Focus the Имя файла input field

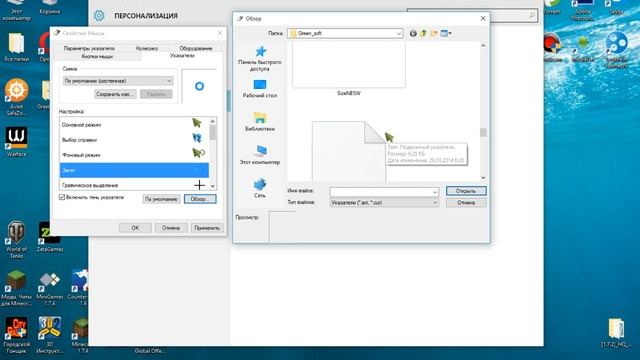(x=380, y=191)
